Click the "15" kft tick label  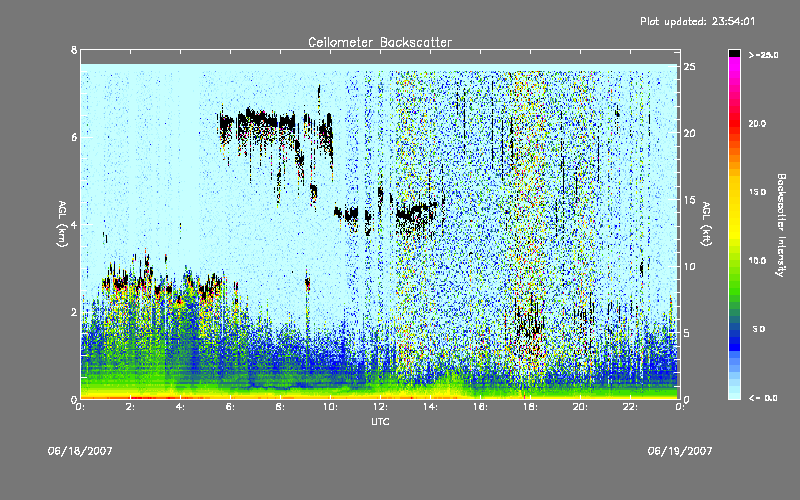click(689, 200)
